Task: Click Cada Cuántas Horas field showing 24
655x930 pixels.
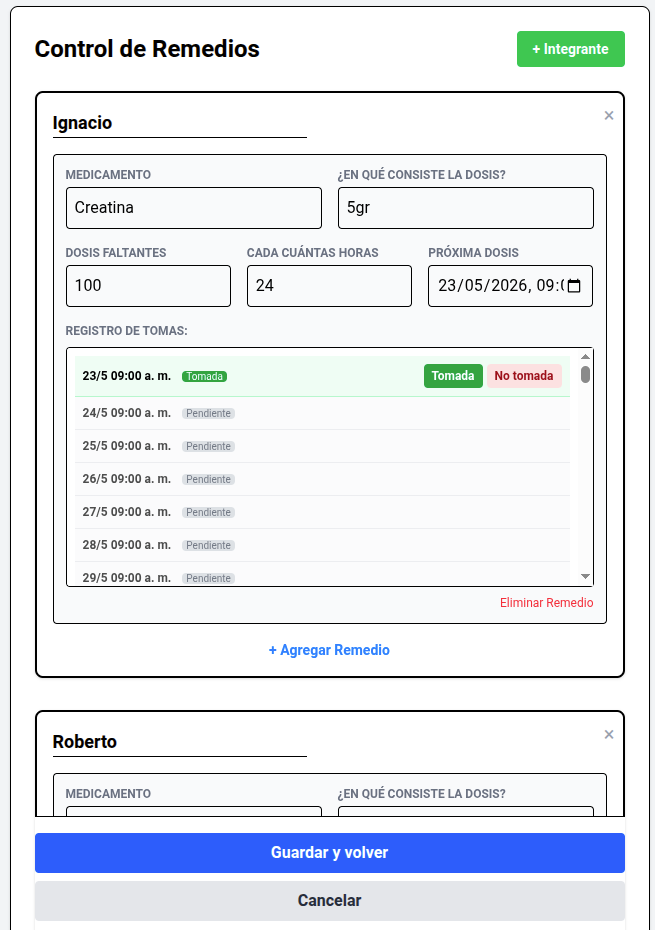Action: tap(329, 286)
